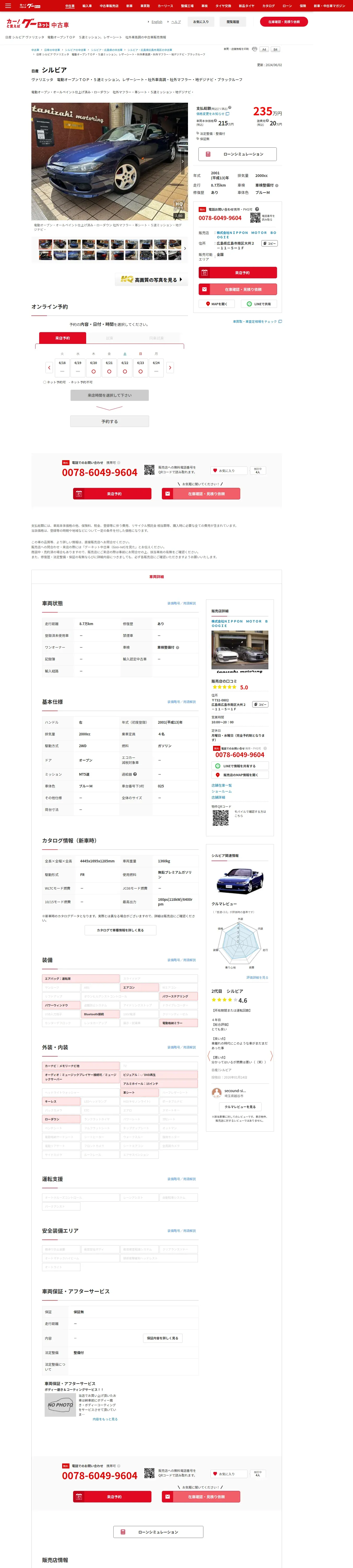Open カタログ top navigation item

click(268, 5)
